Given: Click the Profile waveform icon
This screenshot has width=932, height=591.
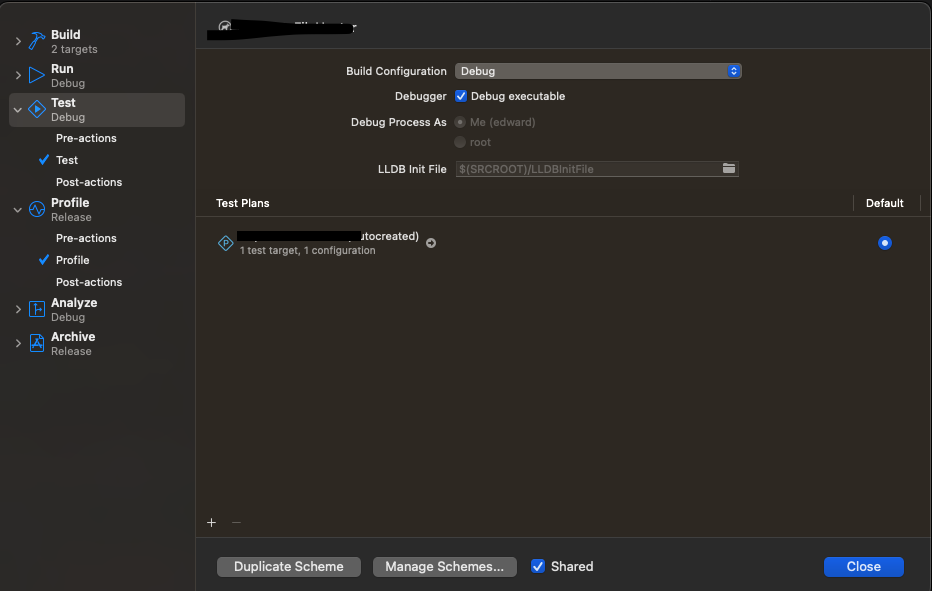Looking at the screenshot, I should (37, 209).
